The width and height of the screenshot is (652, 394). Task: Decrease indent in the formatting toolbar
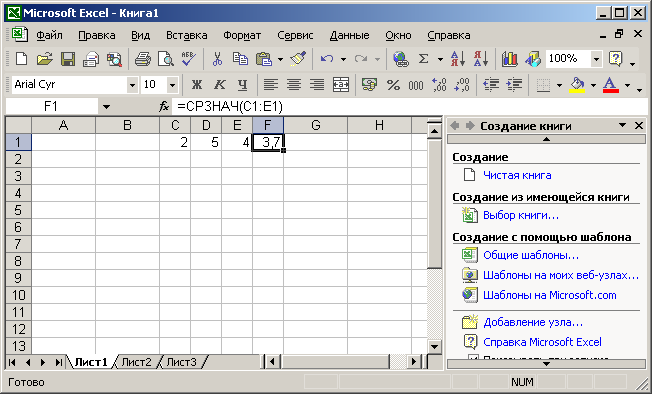coord(491,85)
